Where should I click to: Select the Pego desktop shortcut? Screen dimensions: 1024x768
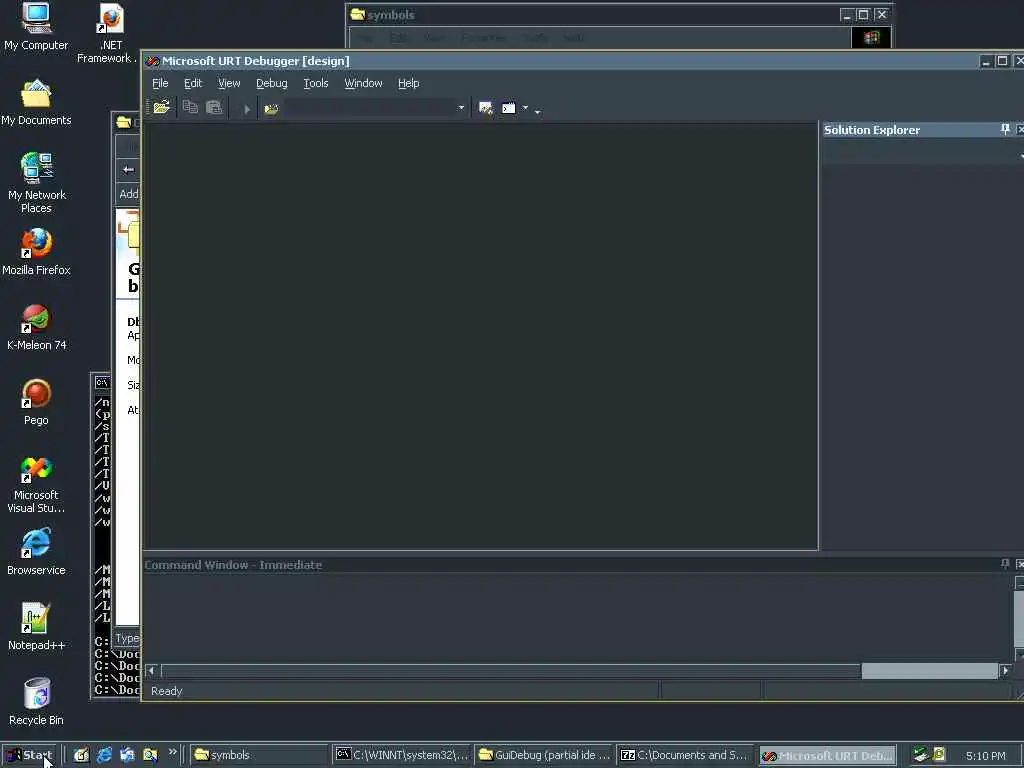point(36,402)
